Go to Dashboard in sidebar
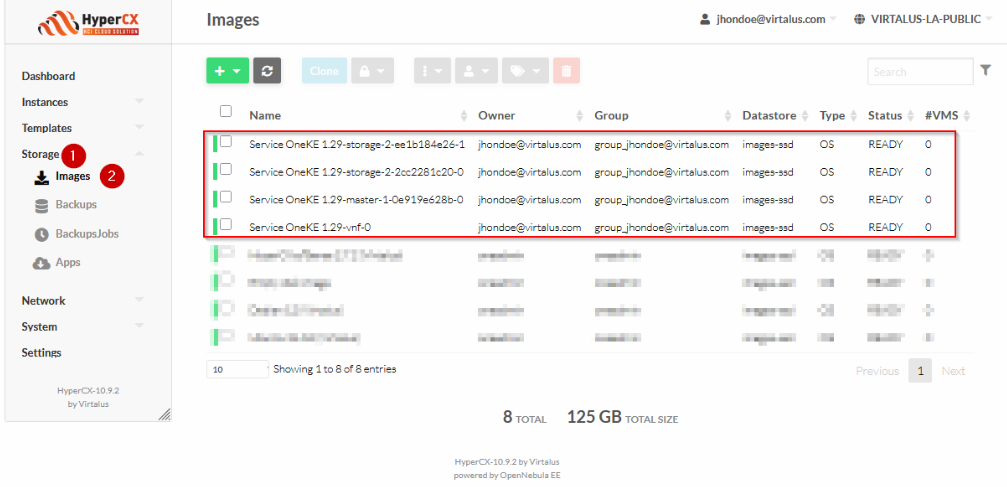 coord(48,76)
